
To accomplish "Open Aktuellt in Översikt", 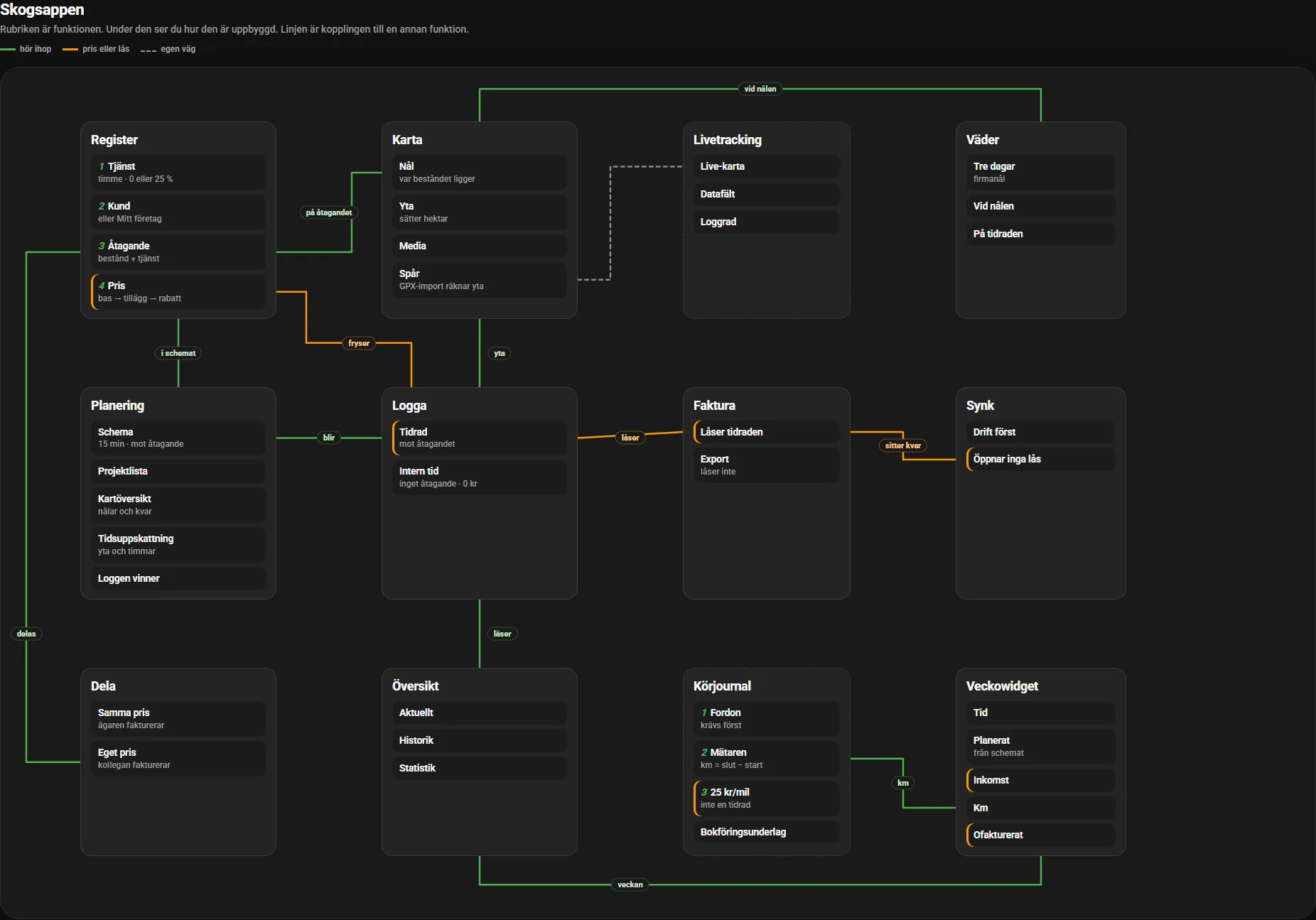I will (480, 713).
